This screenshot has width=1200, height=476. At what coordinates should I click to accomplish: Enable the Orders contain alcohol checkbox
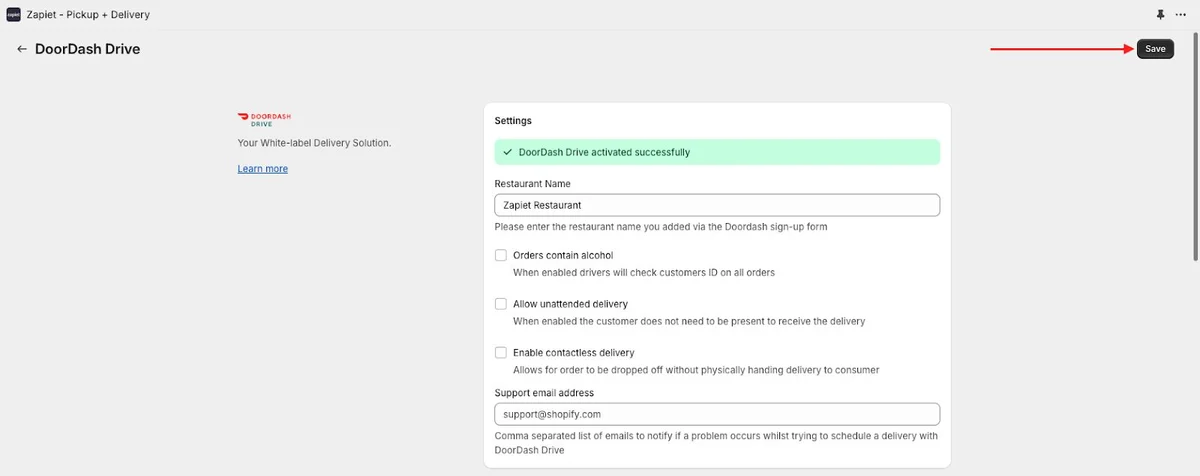coord(501,255)
